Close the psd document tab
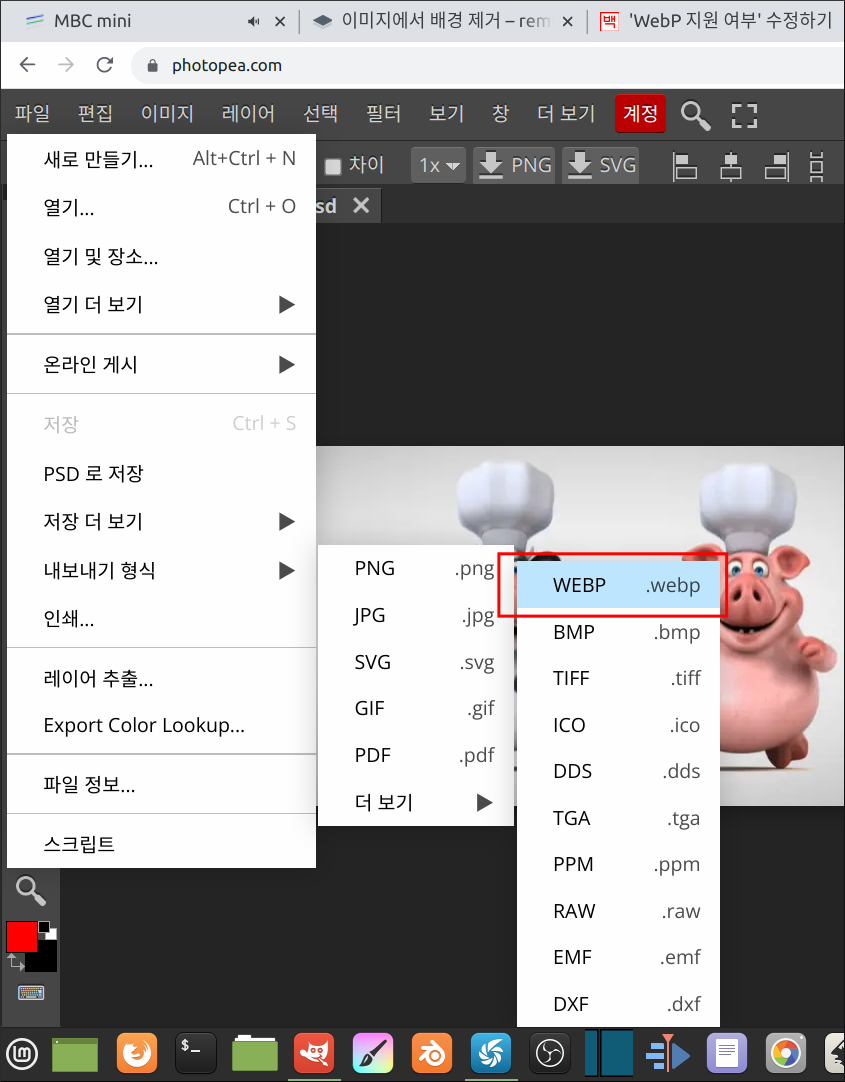The height and width of the screenshot is (1082, 845). coord(361,205)
